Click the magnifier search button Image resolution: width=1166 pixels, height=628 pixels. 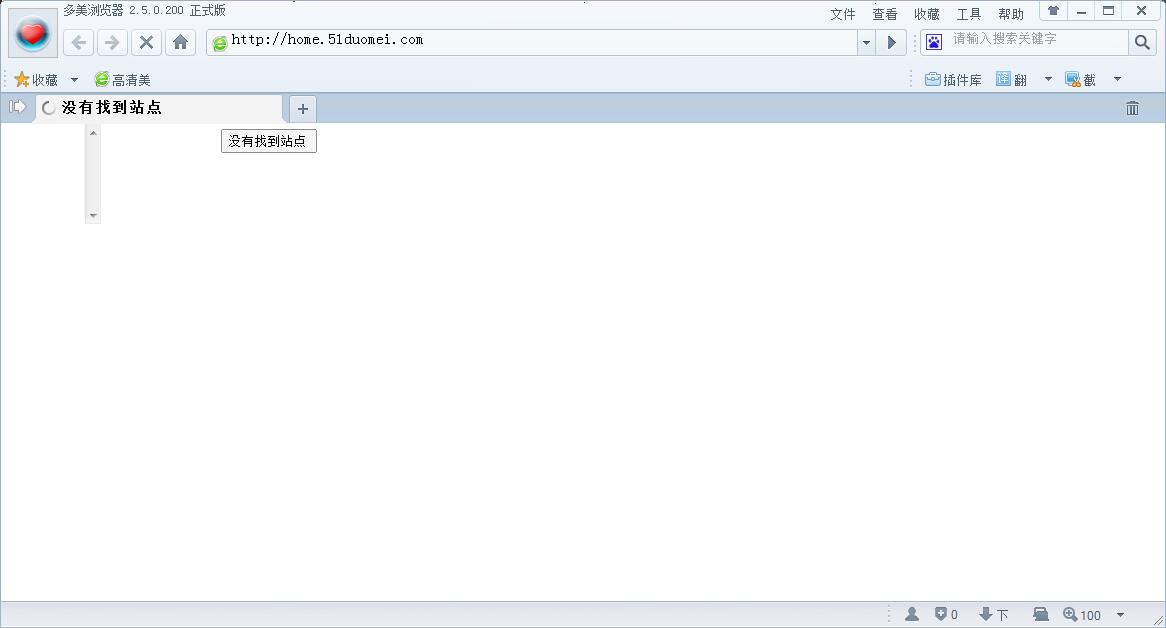coord(1142,42)
